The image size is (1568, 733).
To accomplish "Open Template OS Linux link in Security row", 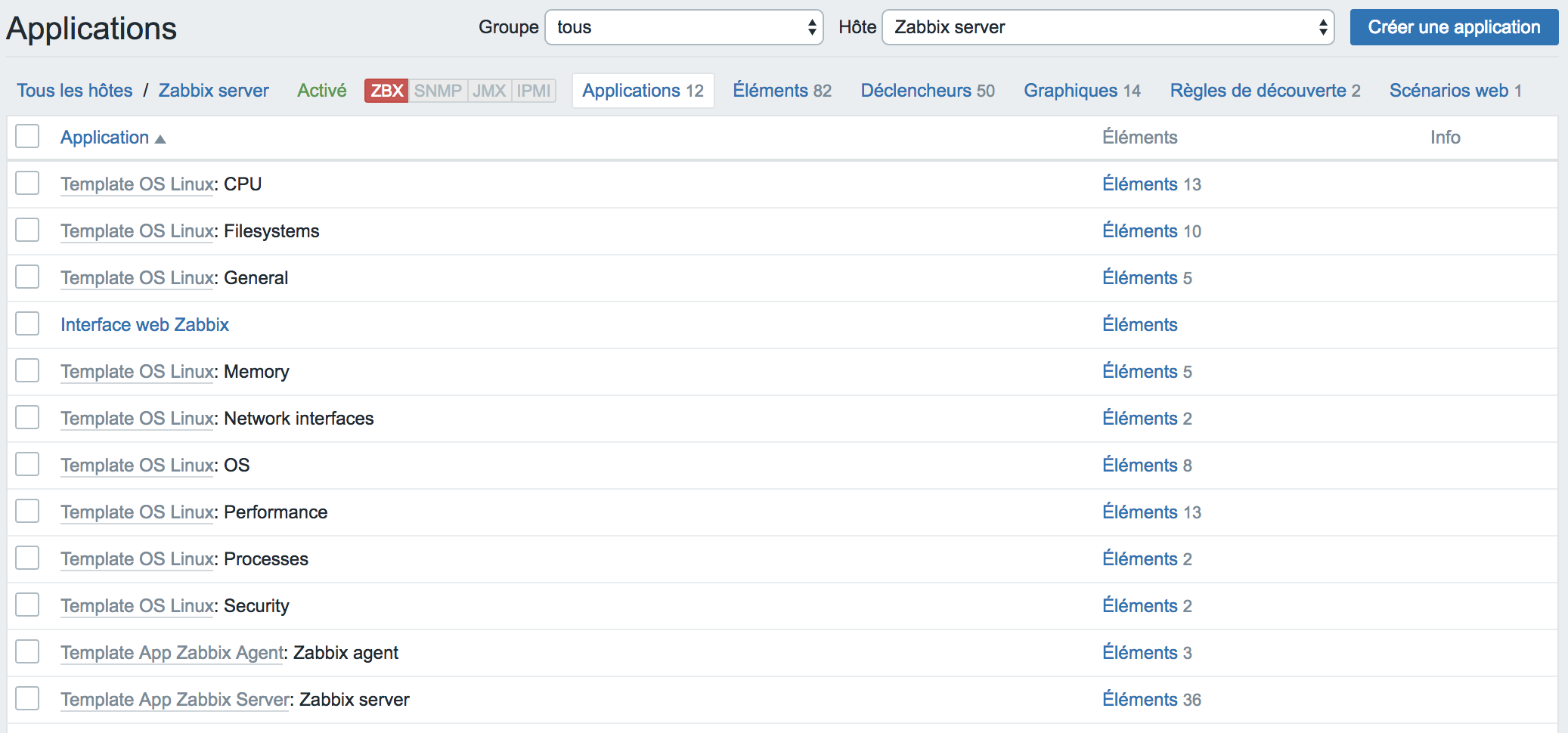I will [137, 606].
